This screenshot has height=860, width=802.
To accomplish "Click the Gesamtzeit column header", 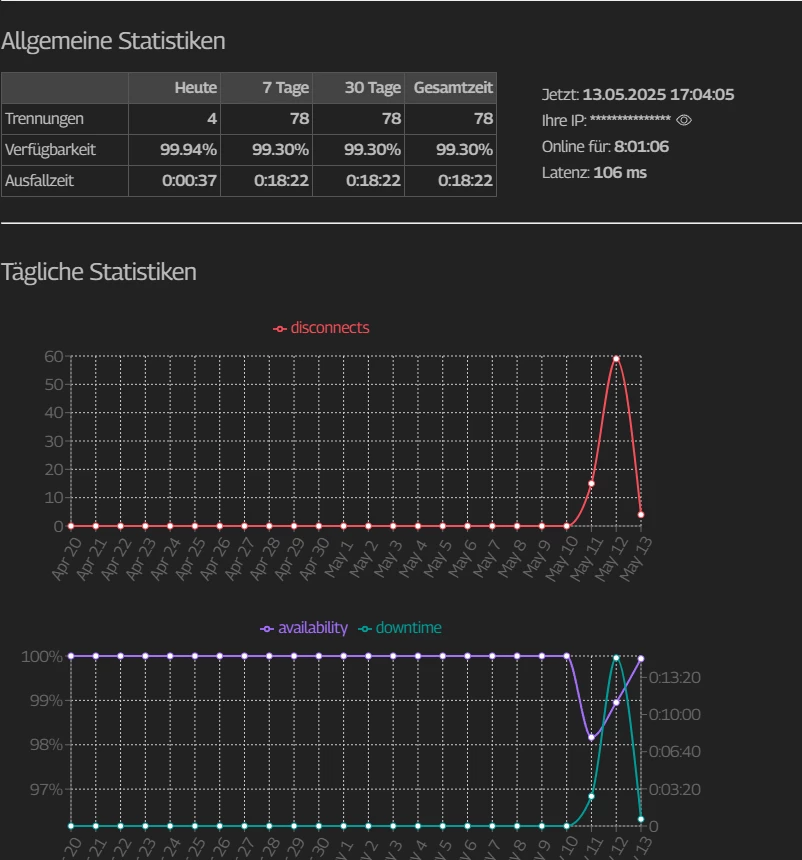I will [451, 88].
